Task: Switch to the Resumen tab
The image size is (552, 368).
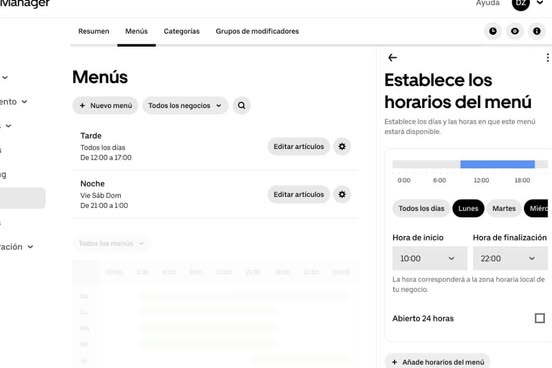Action: tap(94, 31)
